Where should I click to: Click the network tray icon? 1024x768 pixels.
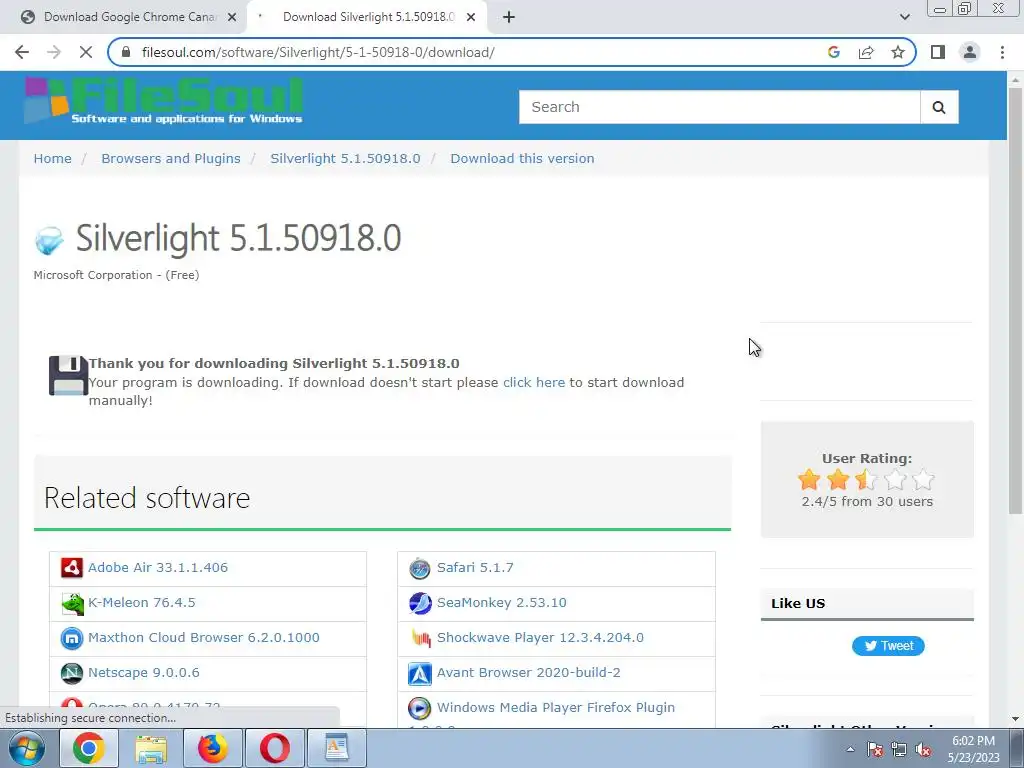(899, 750)
